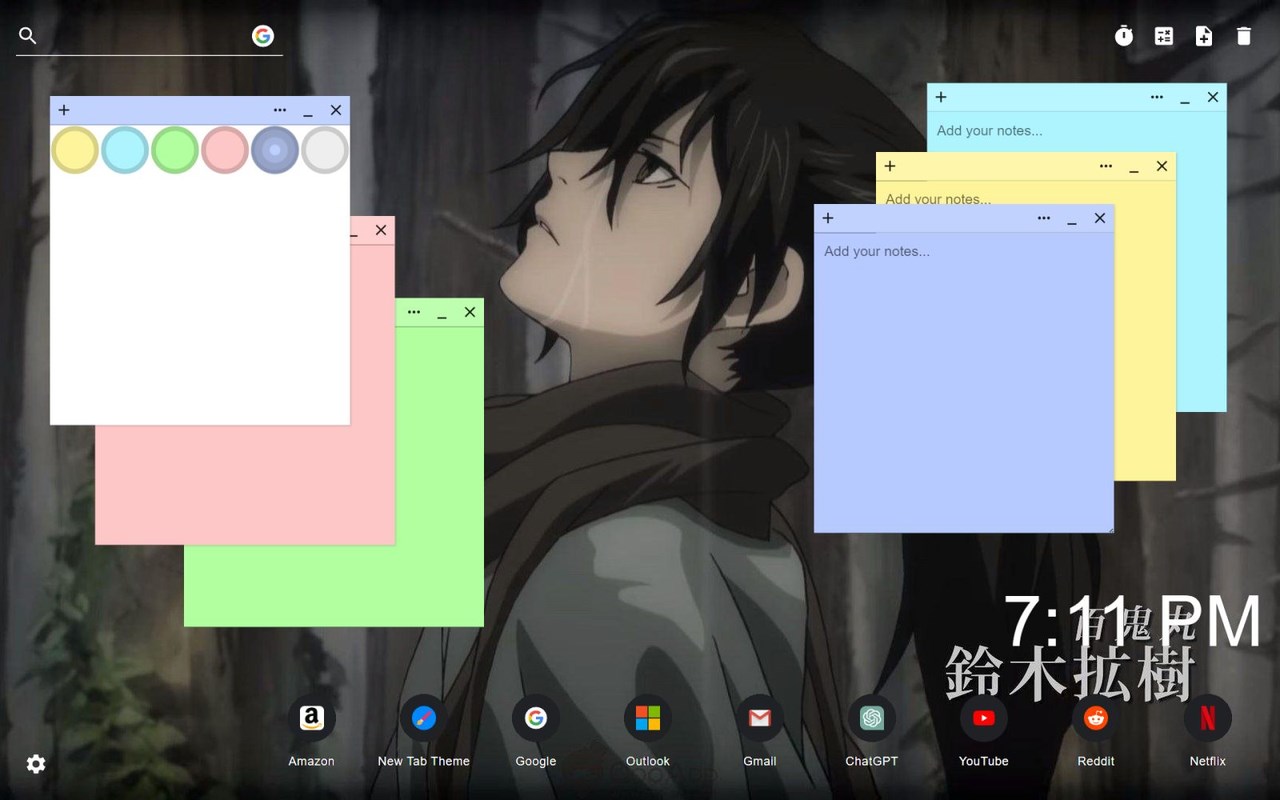Image resolution: width=1280 pixels, height=800 pixels.
Task: Select the purple-blue color swatch
Action: 275,150
